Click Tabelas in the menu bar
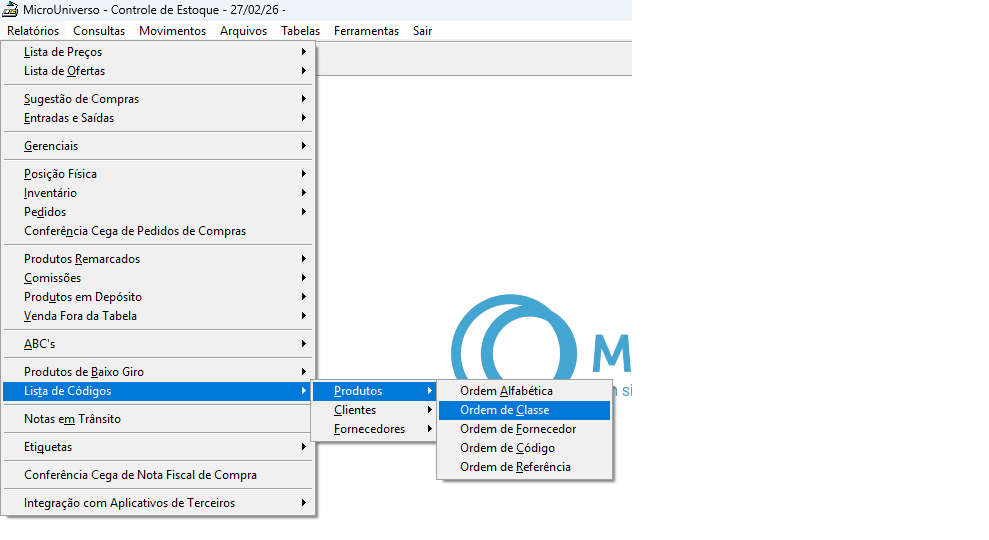 (300, 31)
